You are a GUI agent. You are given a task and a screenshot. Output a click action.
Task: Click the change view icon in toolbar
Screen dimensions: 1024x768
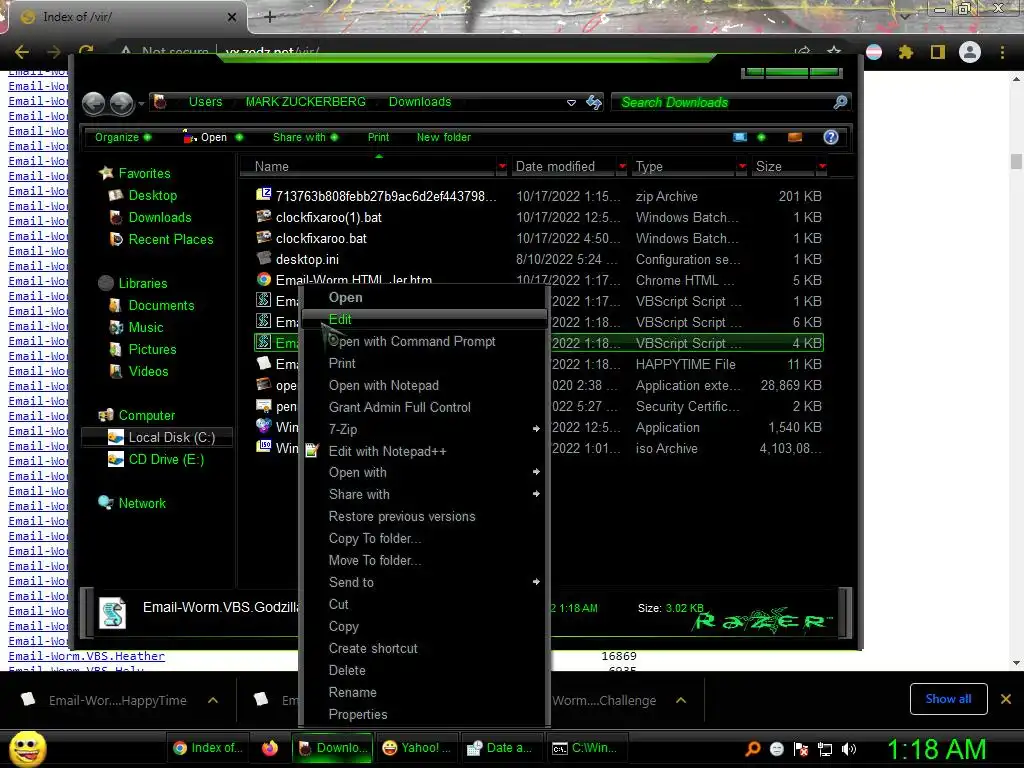click(x=740, y=136)
